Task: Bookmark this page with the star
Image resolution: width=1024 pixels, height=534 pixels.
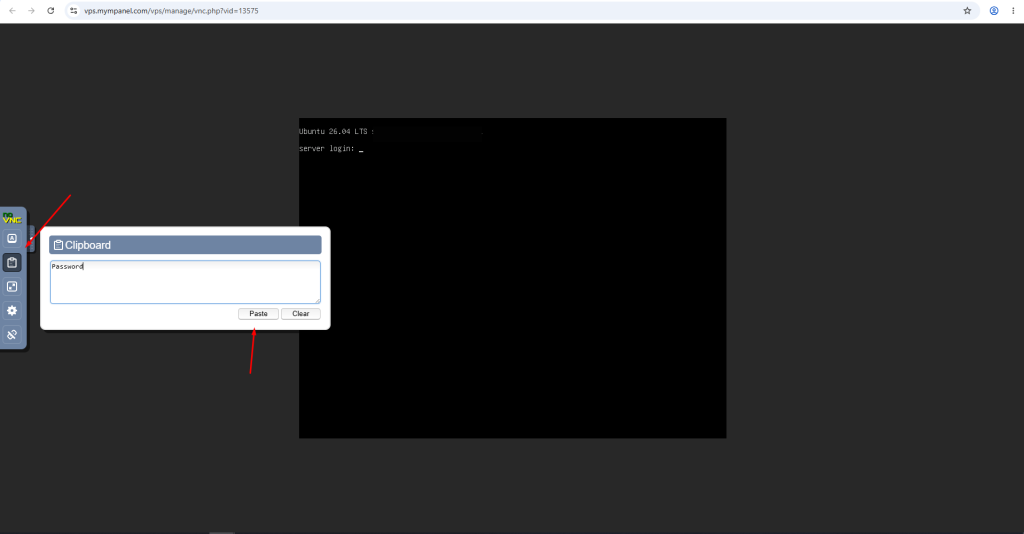Action: (x=967, y=10)
